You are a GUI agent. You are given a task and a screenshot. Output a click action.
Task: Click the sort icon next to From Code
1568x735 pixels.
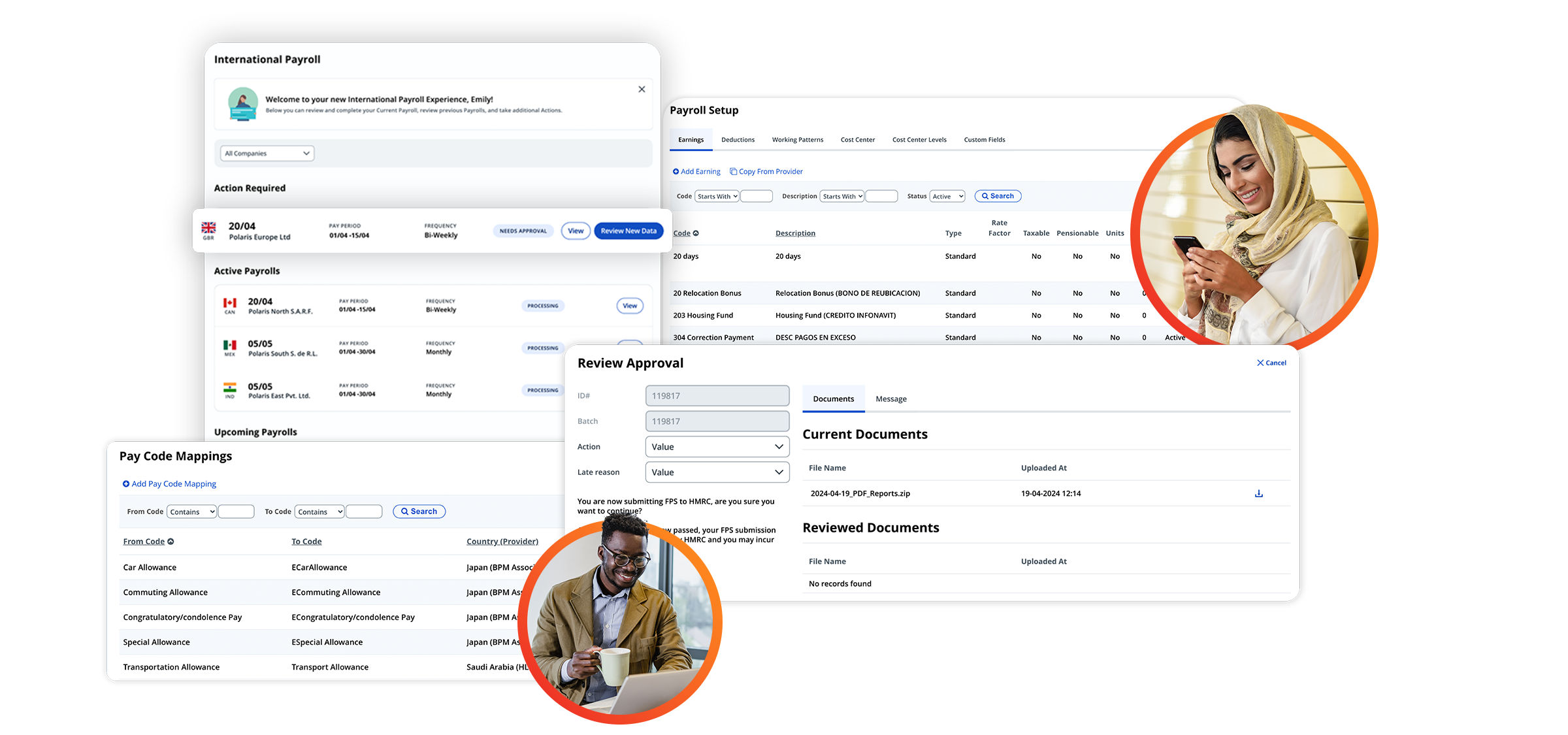(171, 542)
